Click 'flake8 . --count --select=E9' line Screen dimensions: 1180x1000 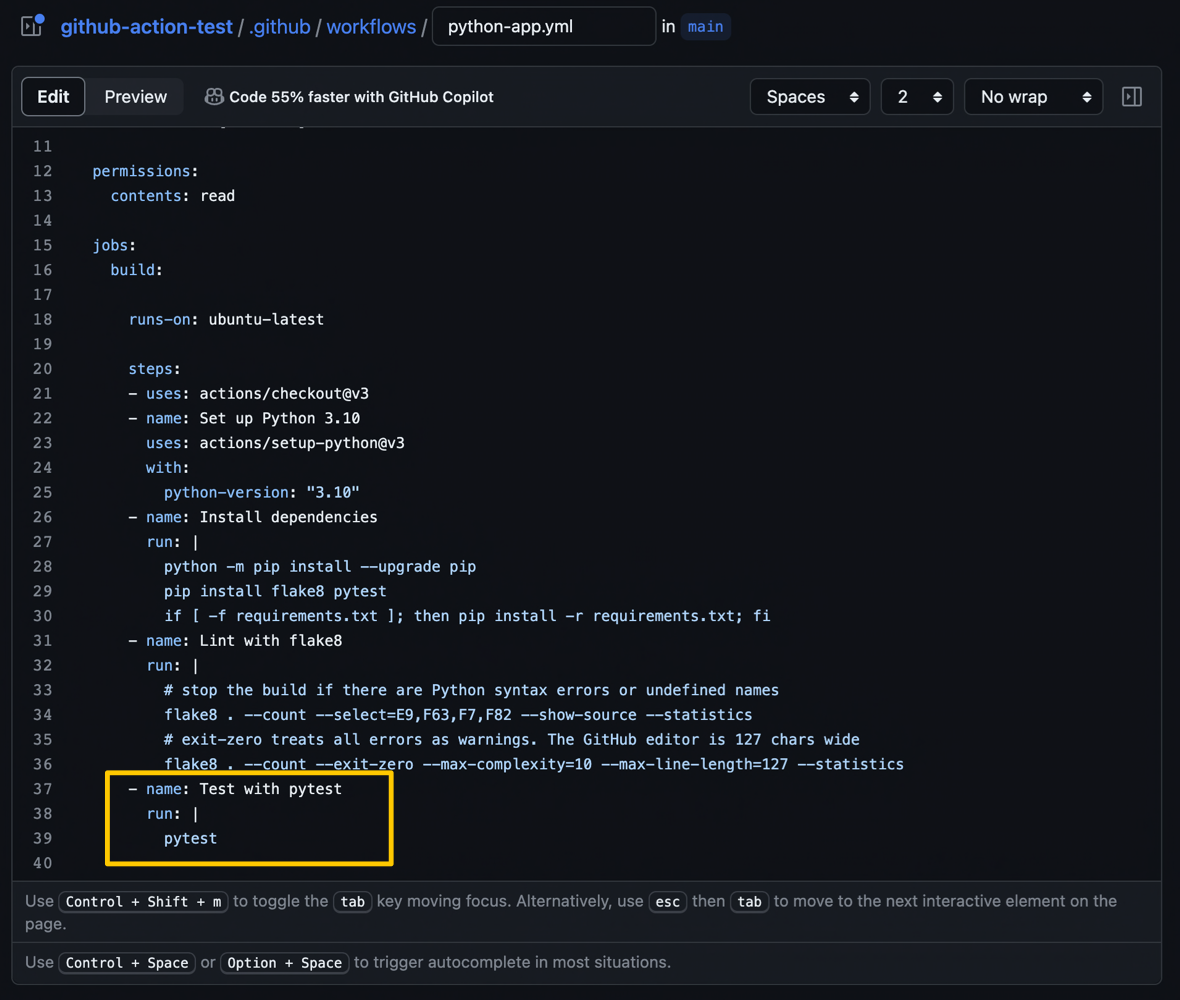click(458, 714)
